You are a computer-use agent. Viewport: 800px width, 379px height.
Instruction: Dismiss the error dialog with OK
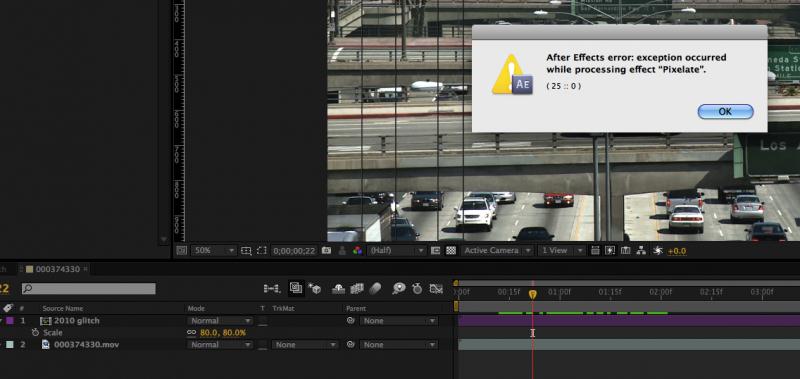(725, 112)
